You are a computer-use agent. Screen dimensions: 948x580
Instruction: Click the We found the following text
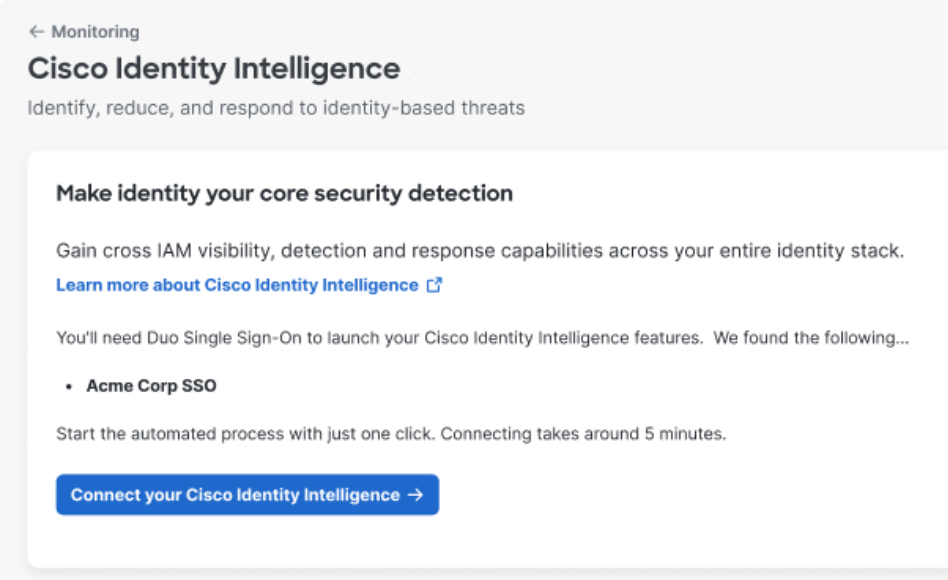811,338
